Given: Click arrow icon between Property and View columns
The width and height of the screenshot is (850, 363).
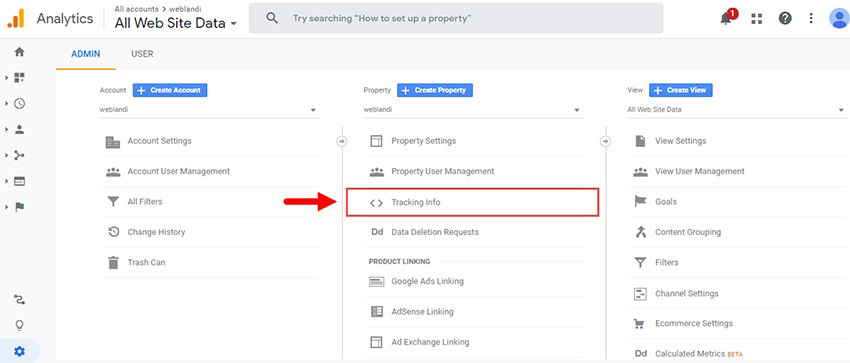Looking at the screenshot, I should pos(606,141).
